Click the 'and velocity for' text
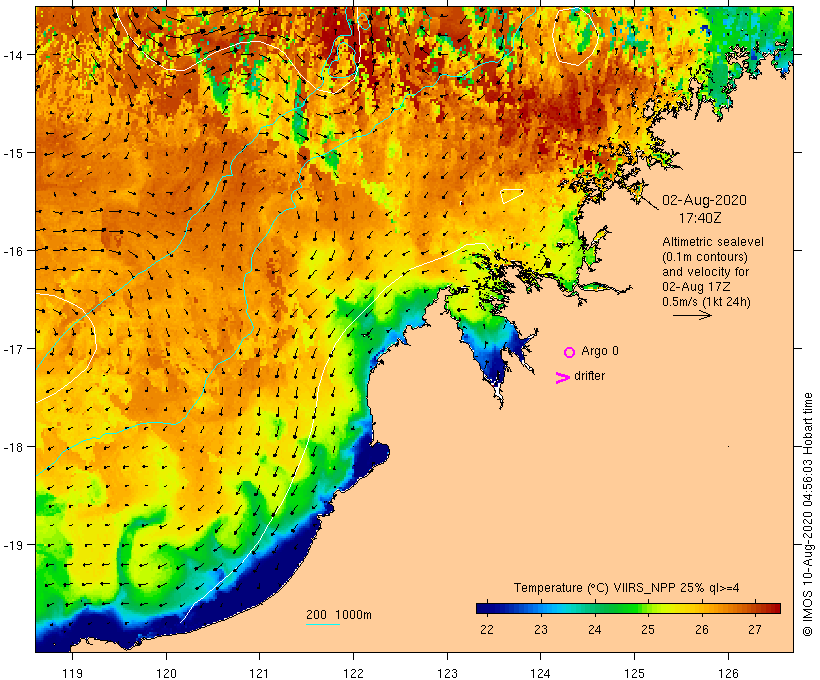The height and width of the screenshot is (680, 820). tap(705, 271)
